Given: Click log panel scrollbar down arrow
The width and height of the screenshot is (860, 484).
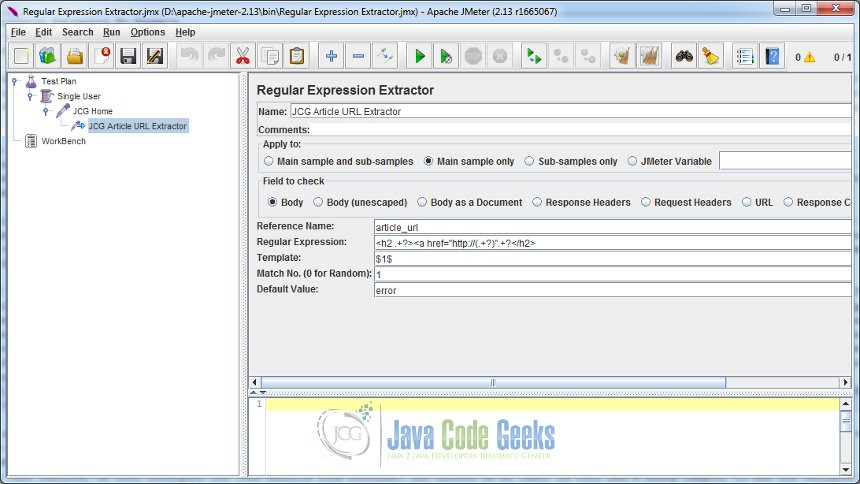Looking at the screenshot, I should [846, 470].
